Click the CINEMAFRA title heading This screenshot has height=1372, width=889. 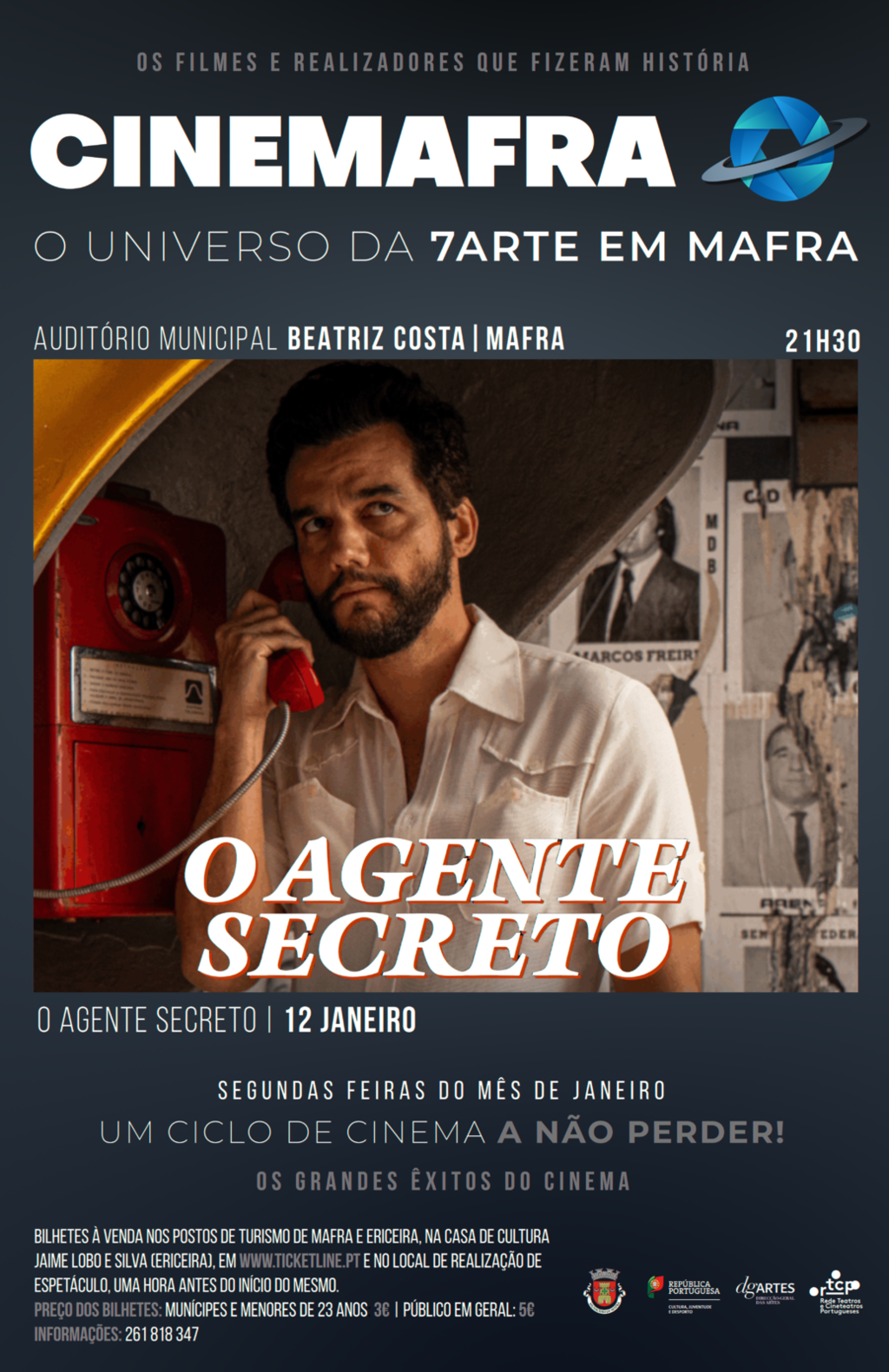coord(352,151)
